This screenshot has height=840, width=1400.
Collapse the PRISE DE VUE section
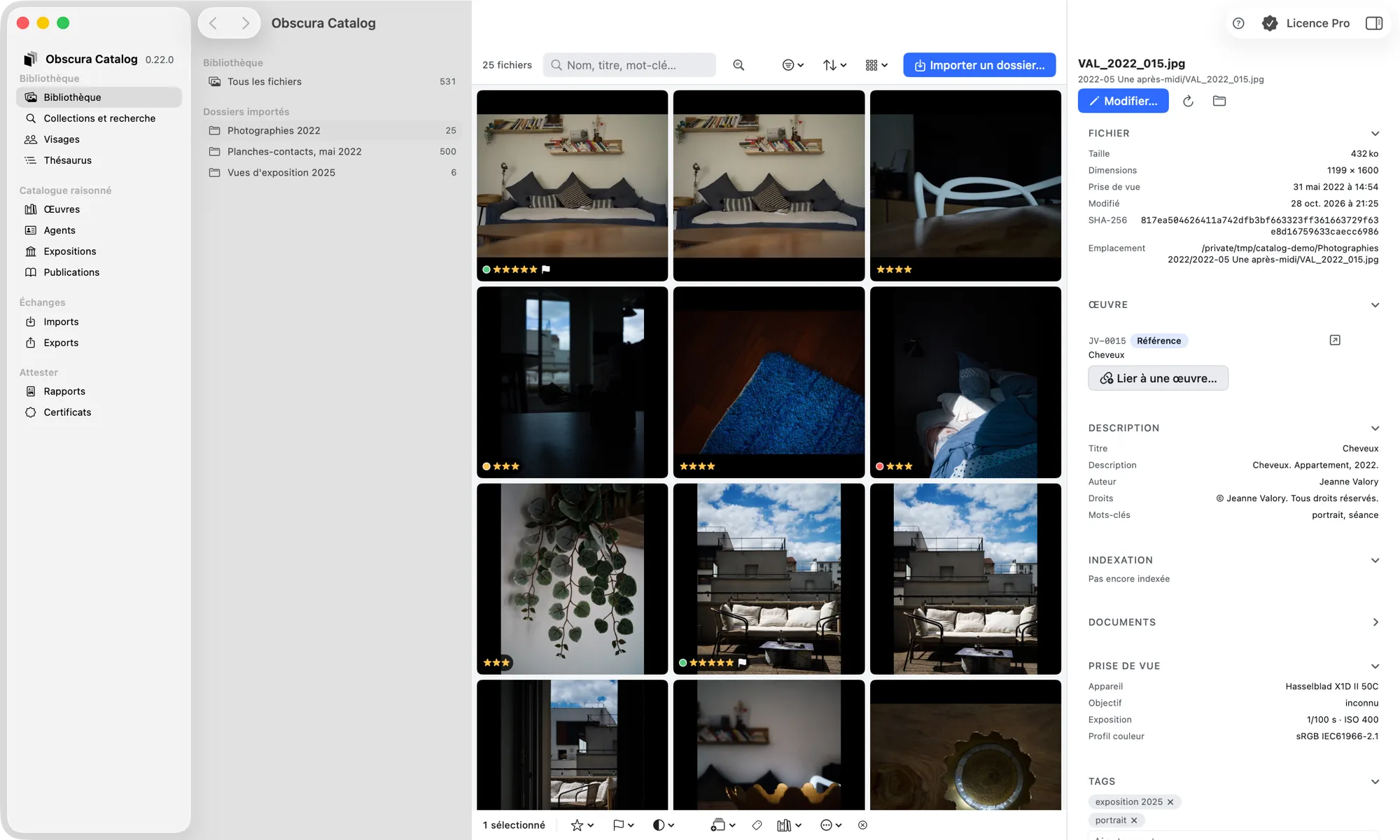[1375, 666]
